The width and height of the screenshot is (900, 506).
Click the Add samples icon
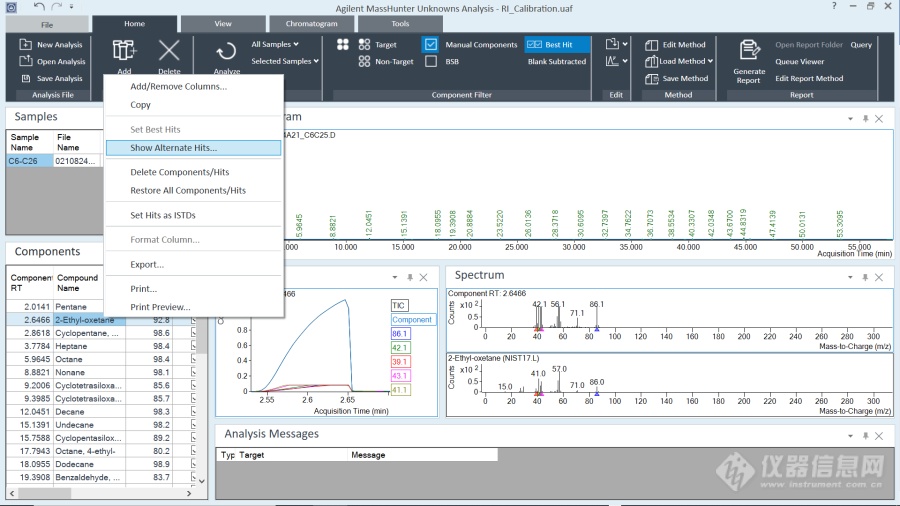124,50
